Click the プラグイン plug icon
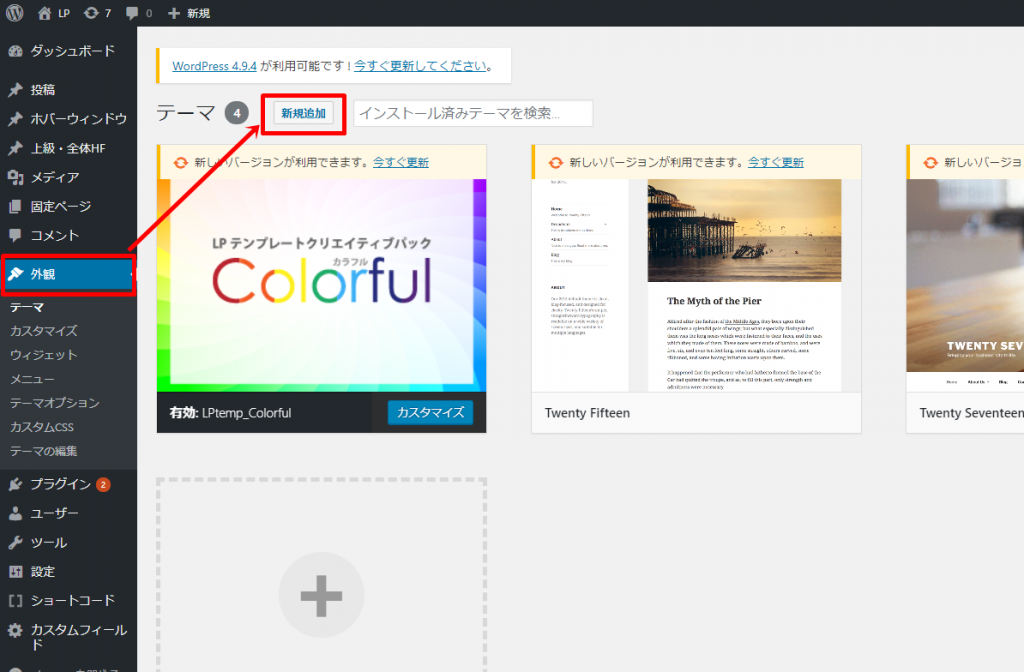Image resolution: width=1024 pixels, height=672 pixels. pos(16,484)
